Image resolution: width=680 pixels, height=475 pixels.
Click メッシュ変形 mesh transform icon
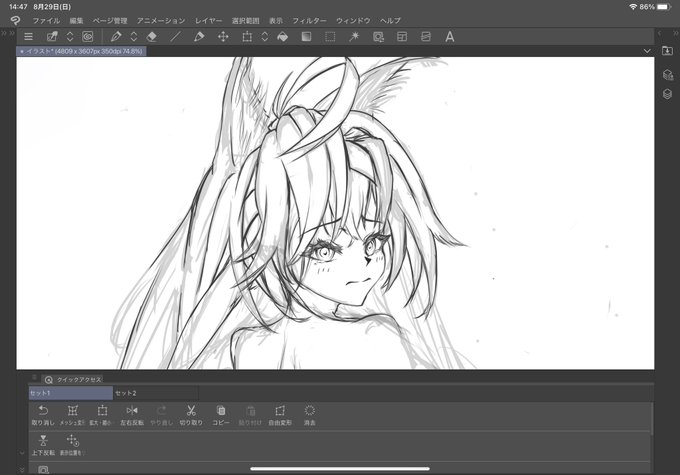coord(72,415)
